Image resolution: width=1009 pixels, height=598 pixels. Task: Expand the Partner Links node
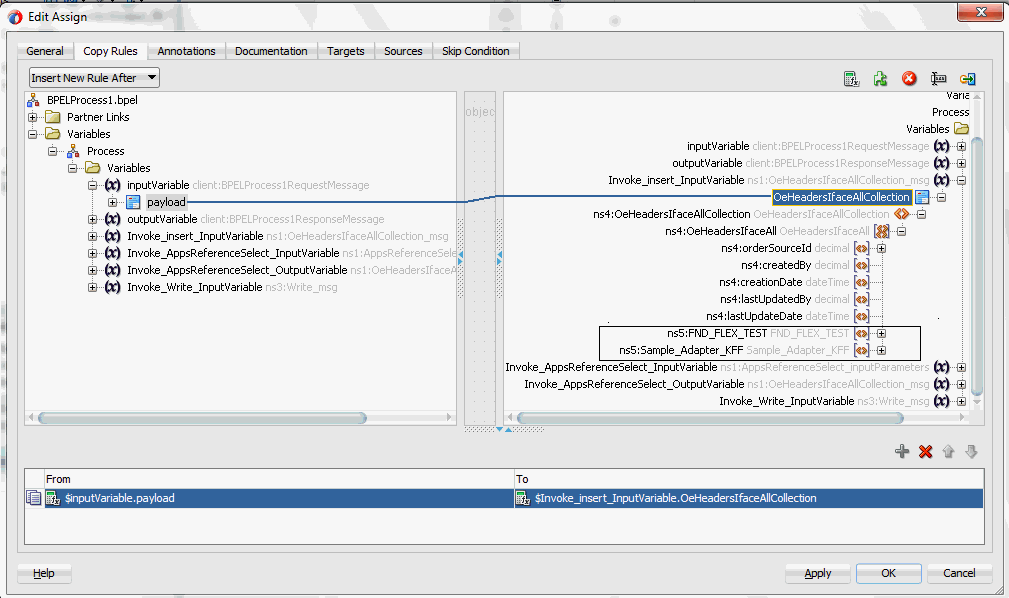click(x=32, y=117)
